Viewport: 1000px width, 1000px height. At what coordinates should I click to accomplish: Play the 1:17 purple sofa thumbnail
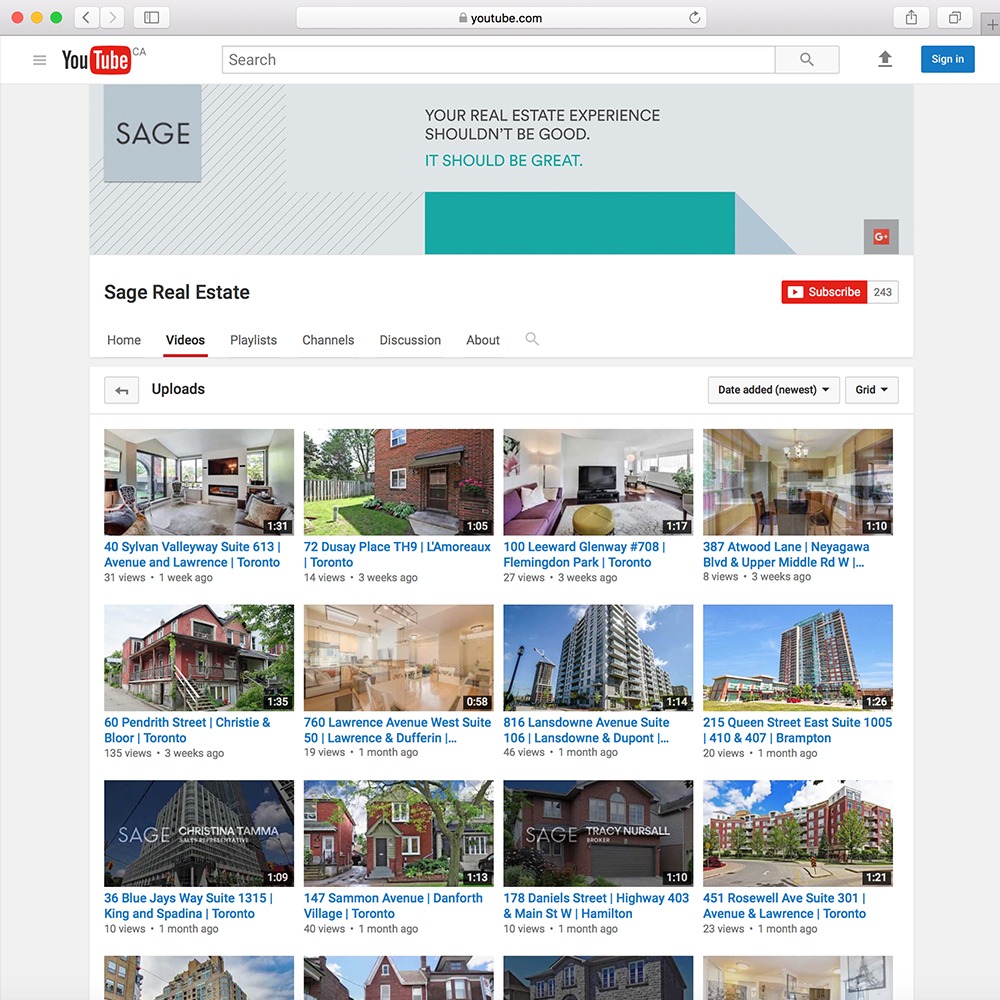(x=598, y=482)
